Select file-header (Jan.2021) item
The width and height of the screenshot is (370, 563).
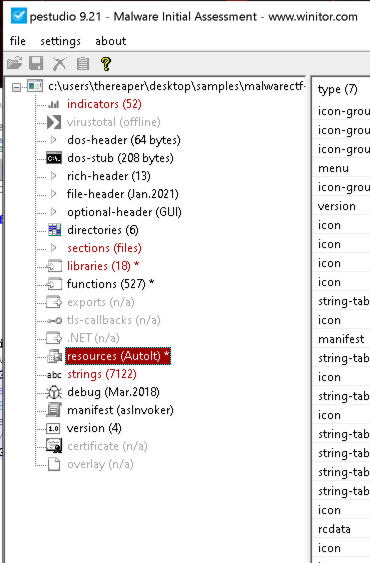[122, 194]
